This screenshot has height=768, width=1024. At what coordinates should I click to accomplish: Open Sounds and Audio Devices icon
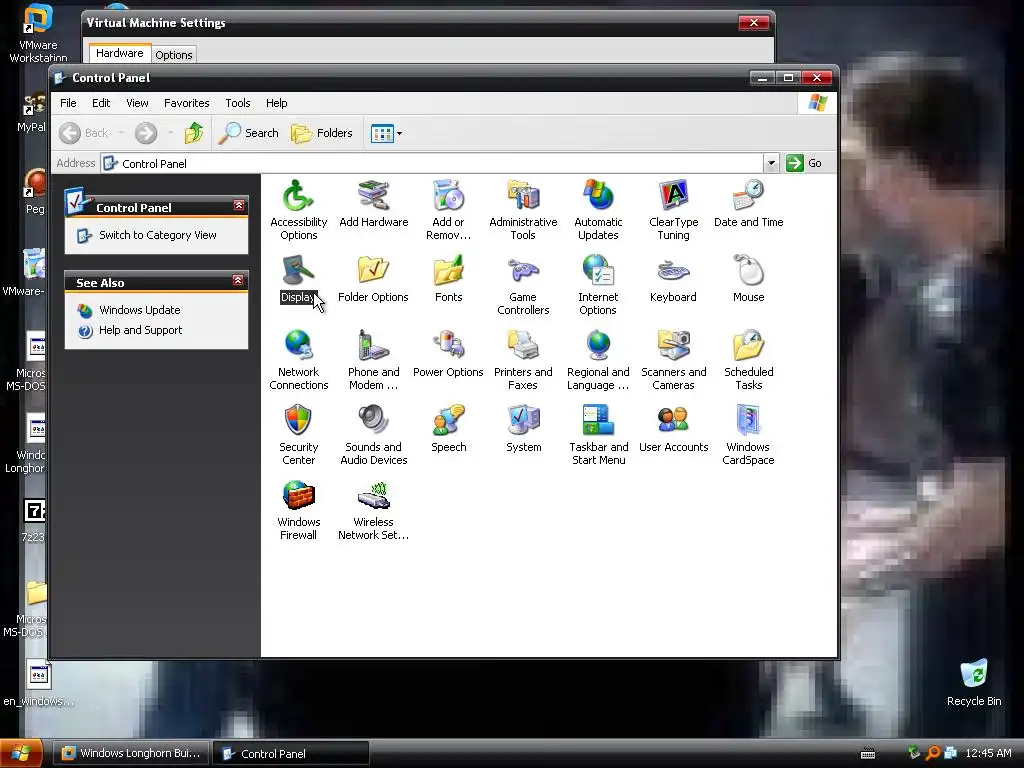(374, 435)
